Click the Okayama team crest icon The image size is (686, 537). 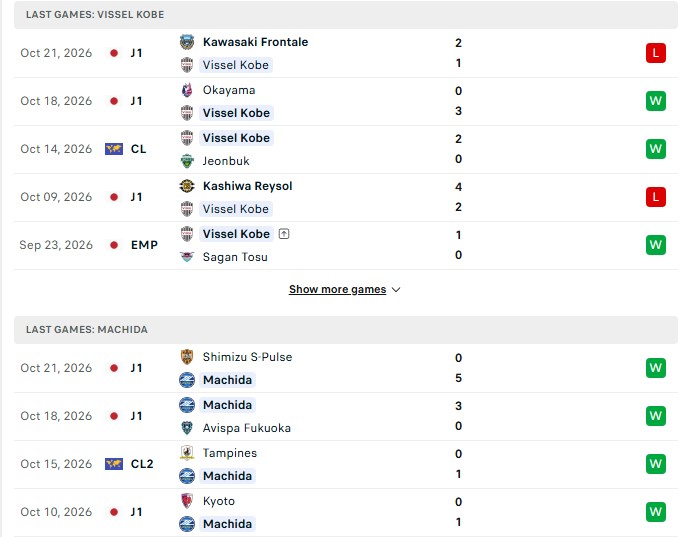(187, 90)
